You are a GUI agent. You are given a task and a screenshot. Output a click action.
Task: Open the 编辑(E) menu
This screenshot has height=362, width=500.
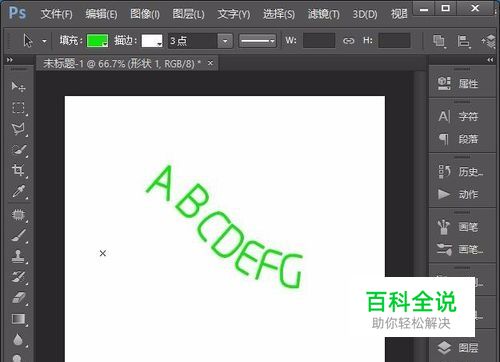tap(101, 14)
